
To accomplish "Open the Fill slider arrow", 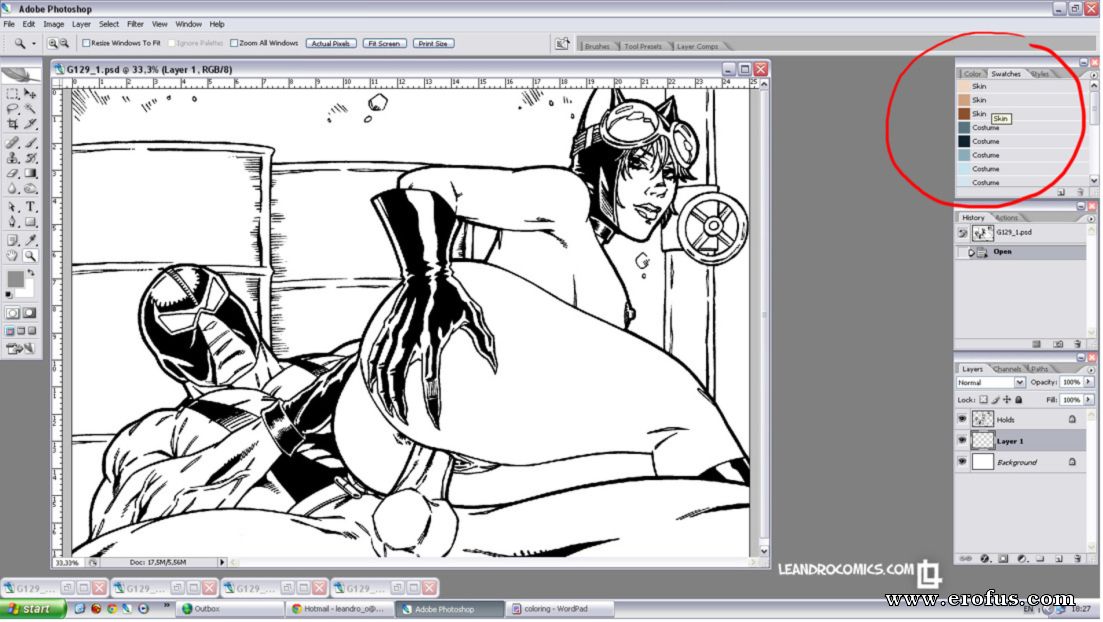I will coord(1088,400).
